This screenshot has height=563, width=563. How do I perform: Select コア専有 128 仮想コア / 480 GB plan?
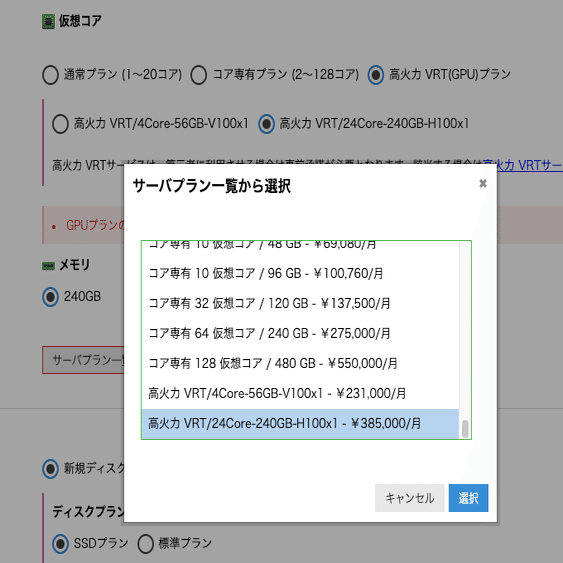tap(300, 363)
